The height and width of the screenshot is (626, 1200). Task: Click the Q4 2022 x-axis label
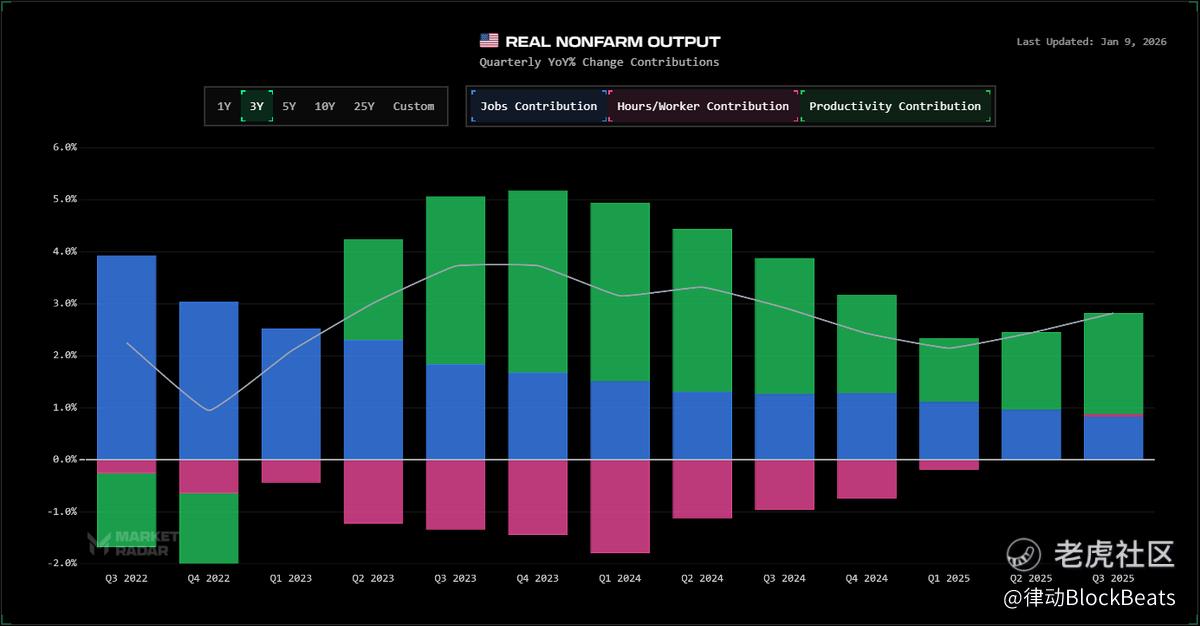[208, 578]
